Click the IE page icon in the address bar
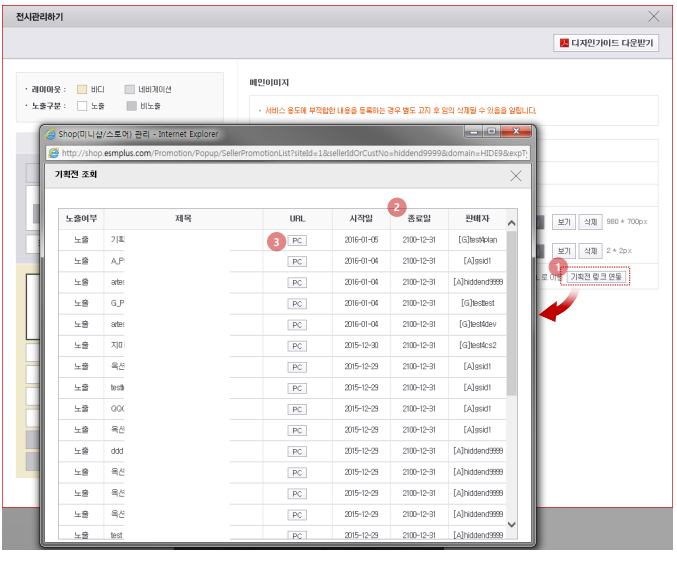Screen dimensions: 677x580 [54, 153]
